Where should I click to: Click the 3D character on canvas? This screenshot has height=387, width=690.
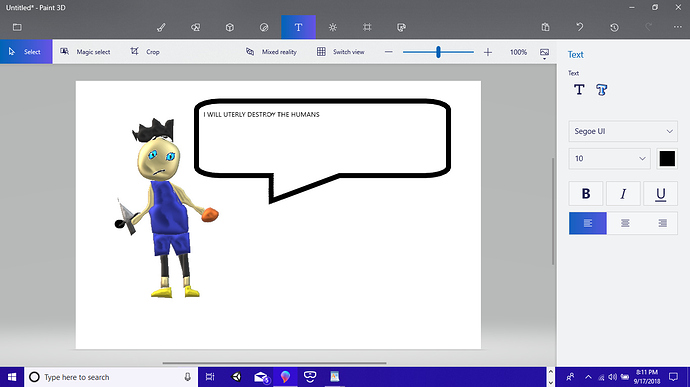point(166,208)
